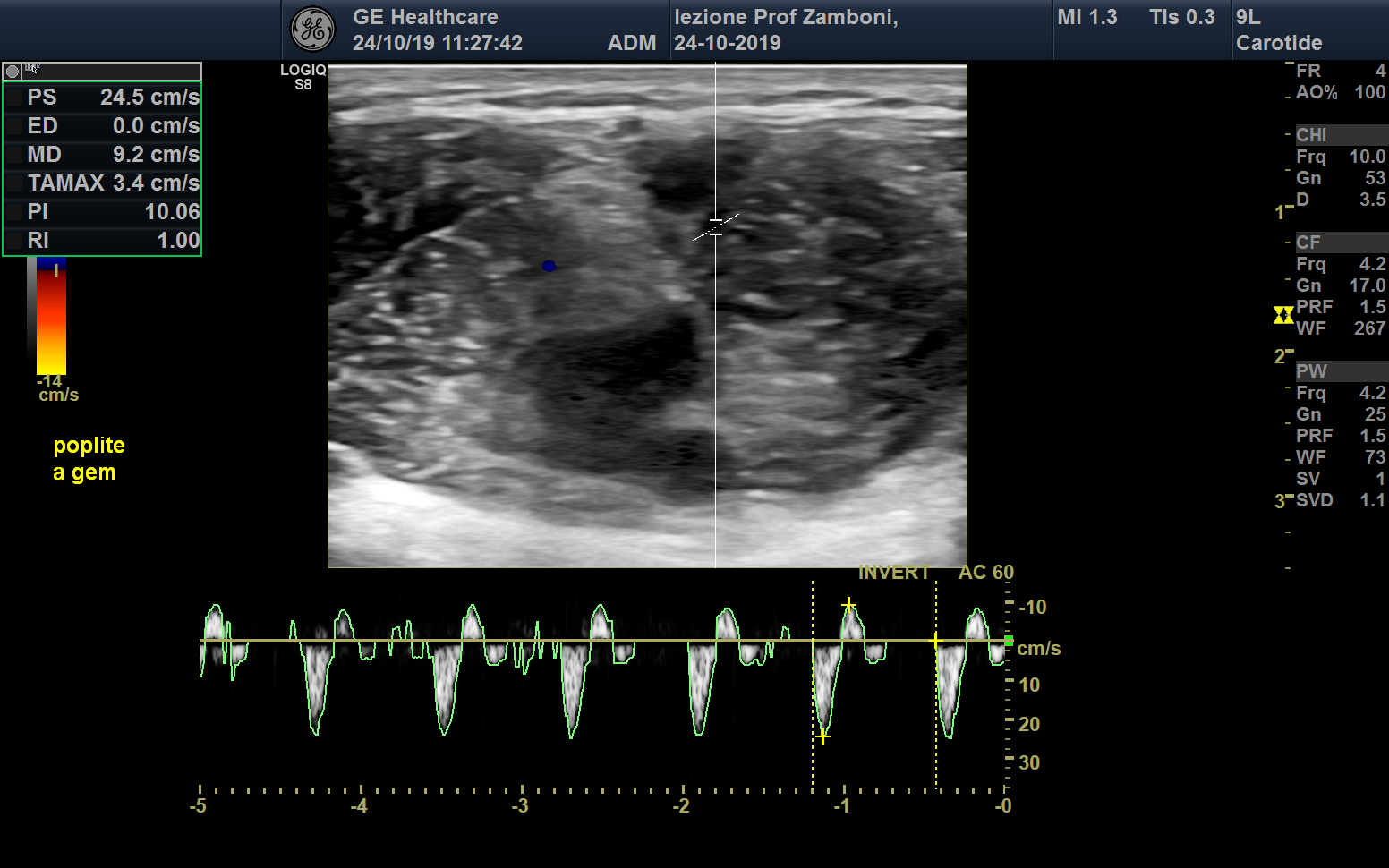Viewport: 1389px width, 868px height.
Task: Click the INVERT spectrum label
Action: point(893,573)
